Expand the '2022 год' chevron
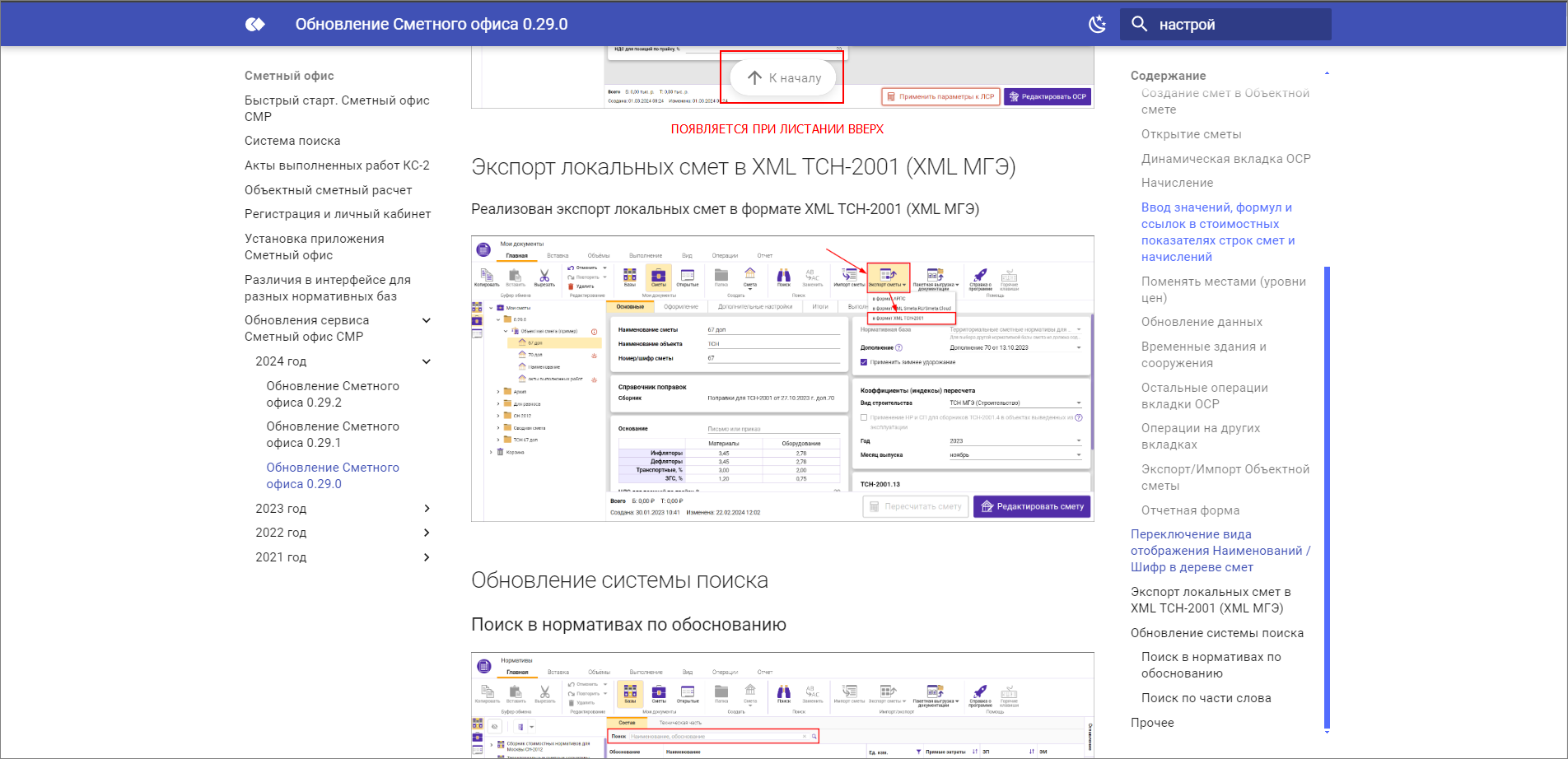The height and width of the screenshot is (759, 1568). point(427,533)
